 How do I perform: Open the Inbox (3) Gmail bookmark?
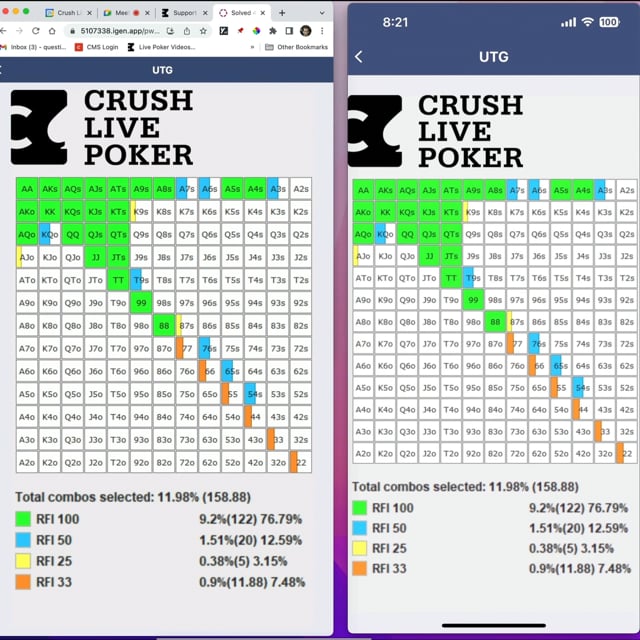33,47
